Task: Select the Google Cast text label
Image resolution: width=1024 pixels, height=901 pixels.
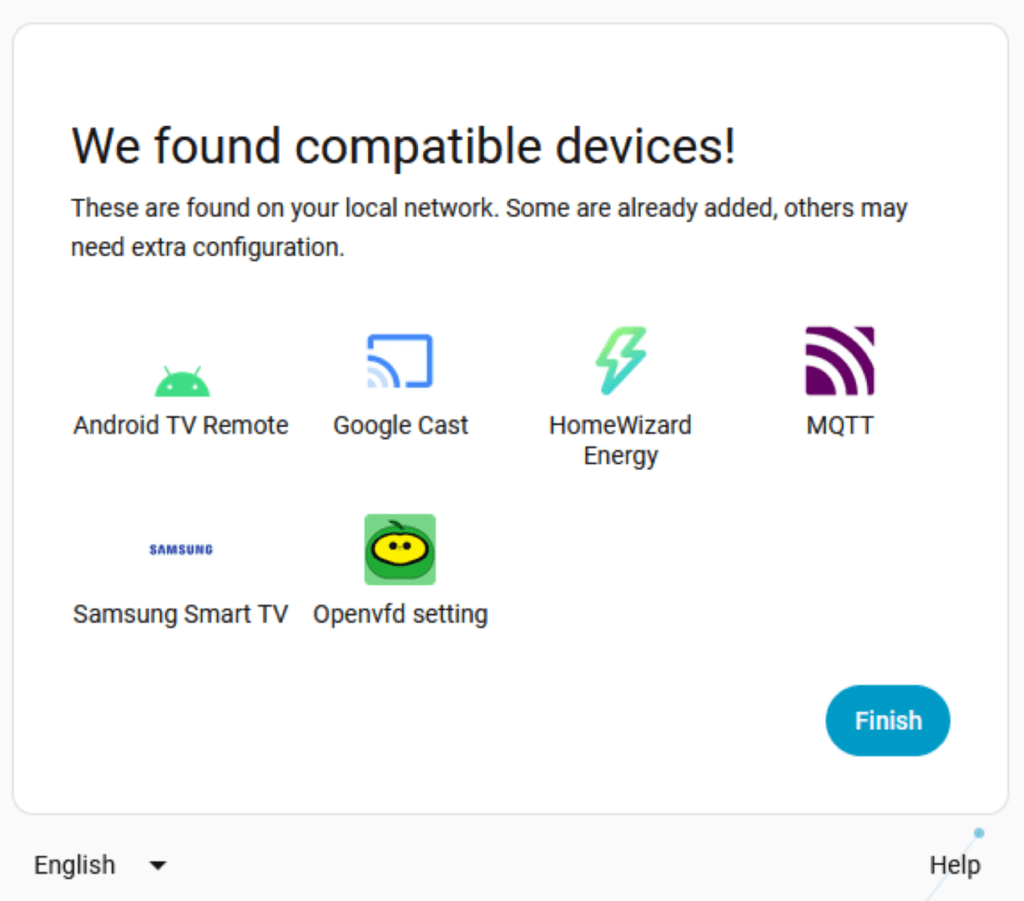Action: click(x=400, y=425)
